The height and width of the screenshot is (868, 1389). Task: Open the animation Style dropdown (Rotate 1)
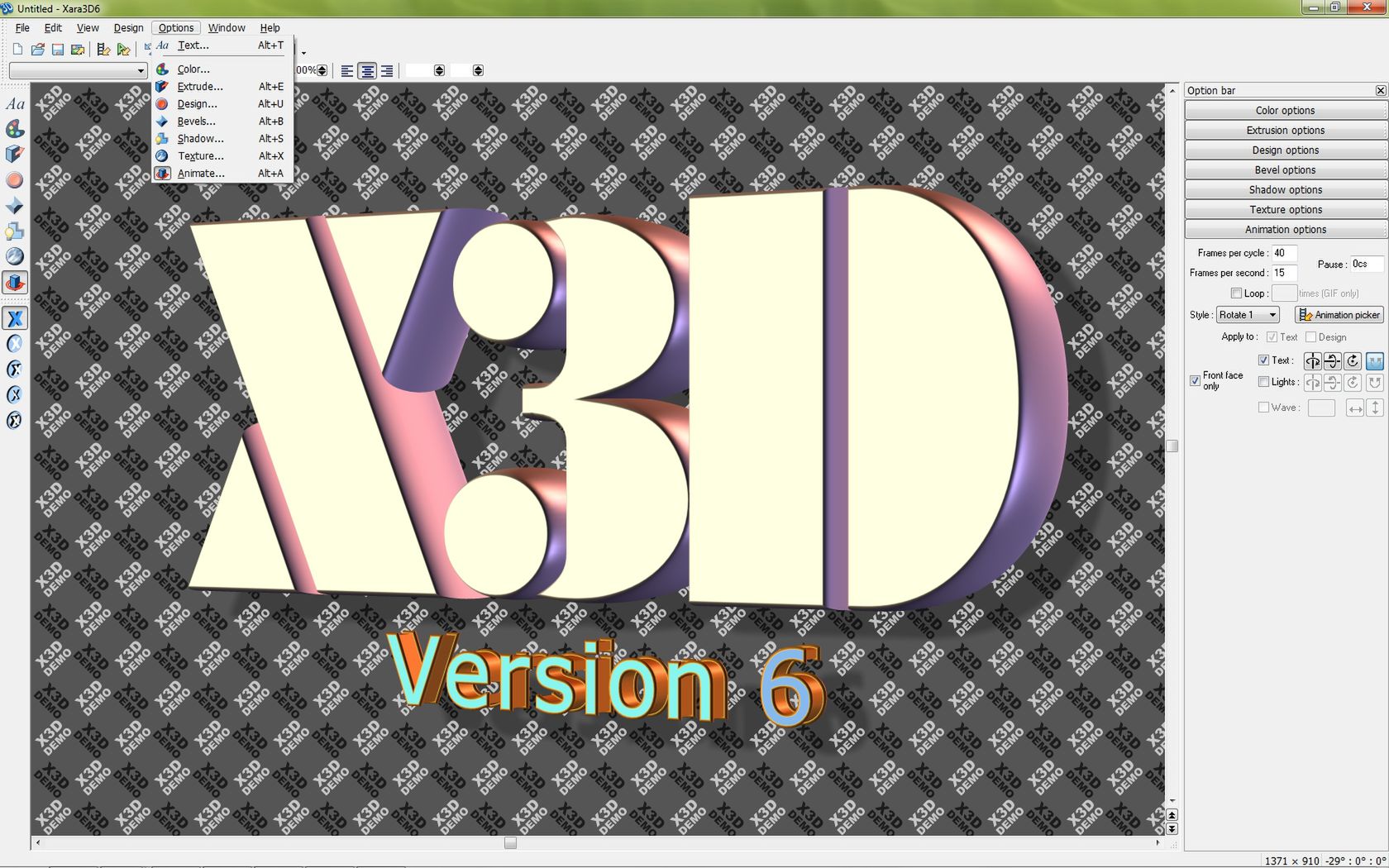click(x=1248, y=315)
